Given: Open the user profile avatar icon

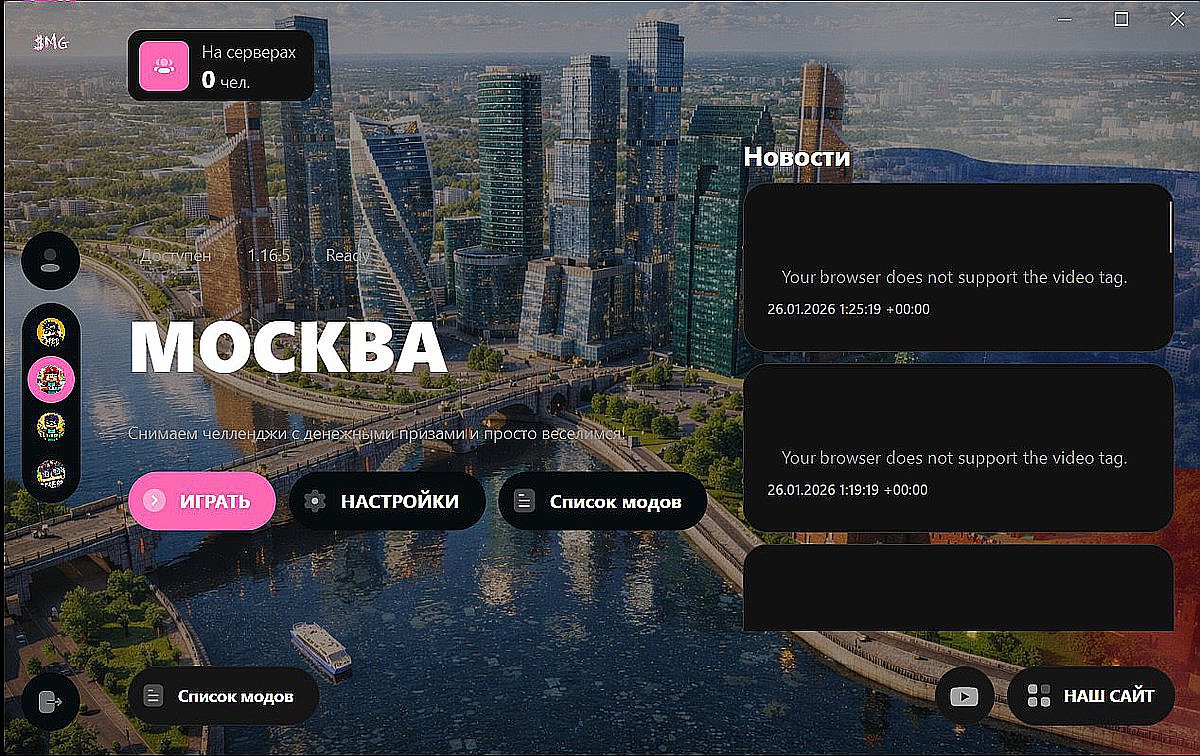Looking at the screenshot, I should 50,260.
